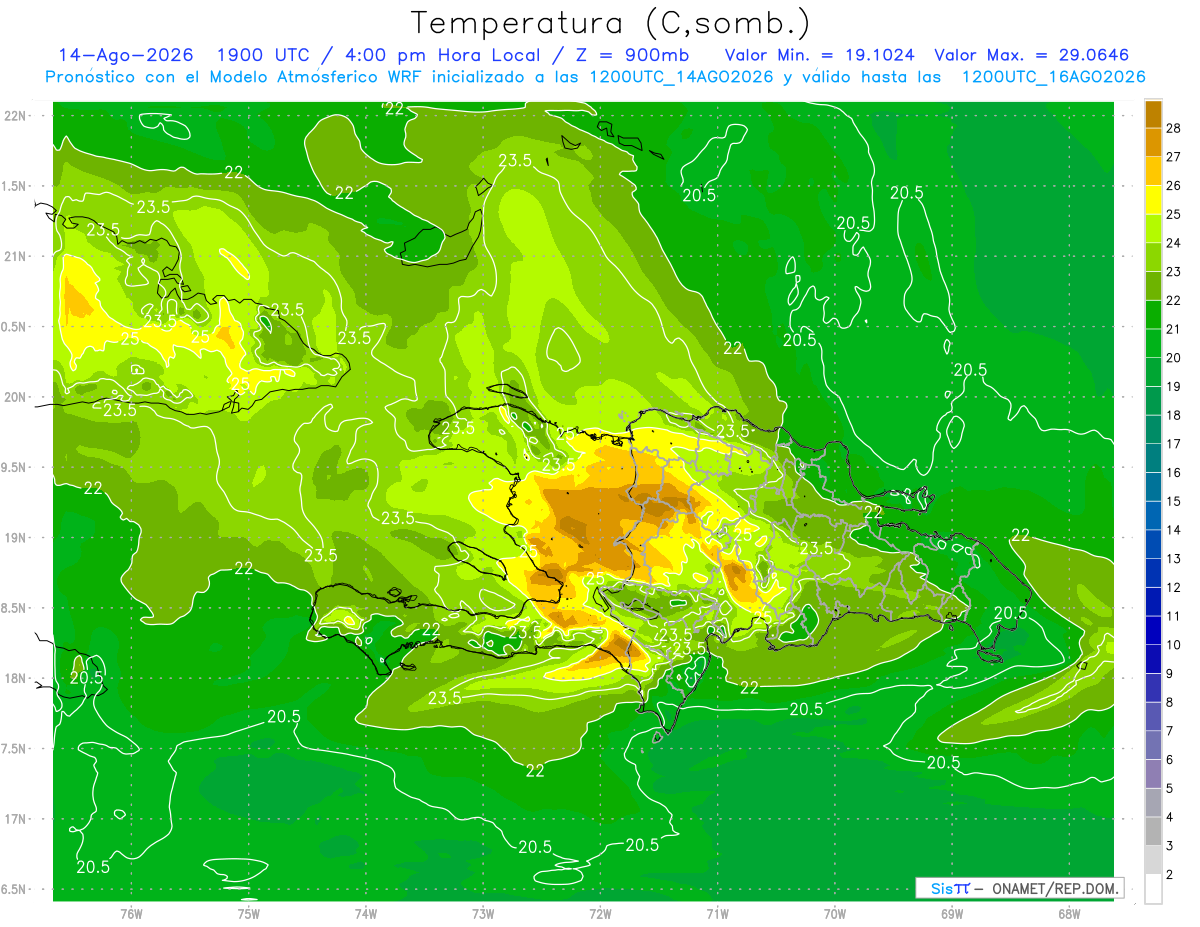The width and height of the screenshot is (1200, 927).
Task: Click color bar label 15
Action: 1174,501
